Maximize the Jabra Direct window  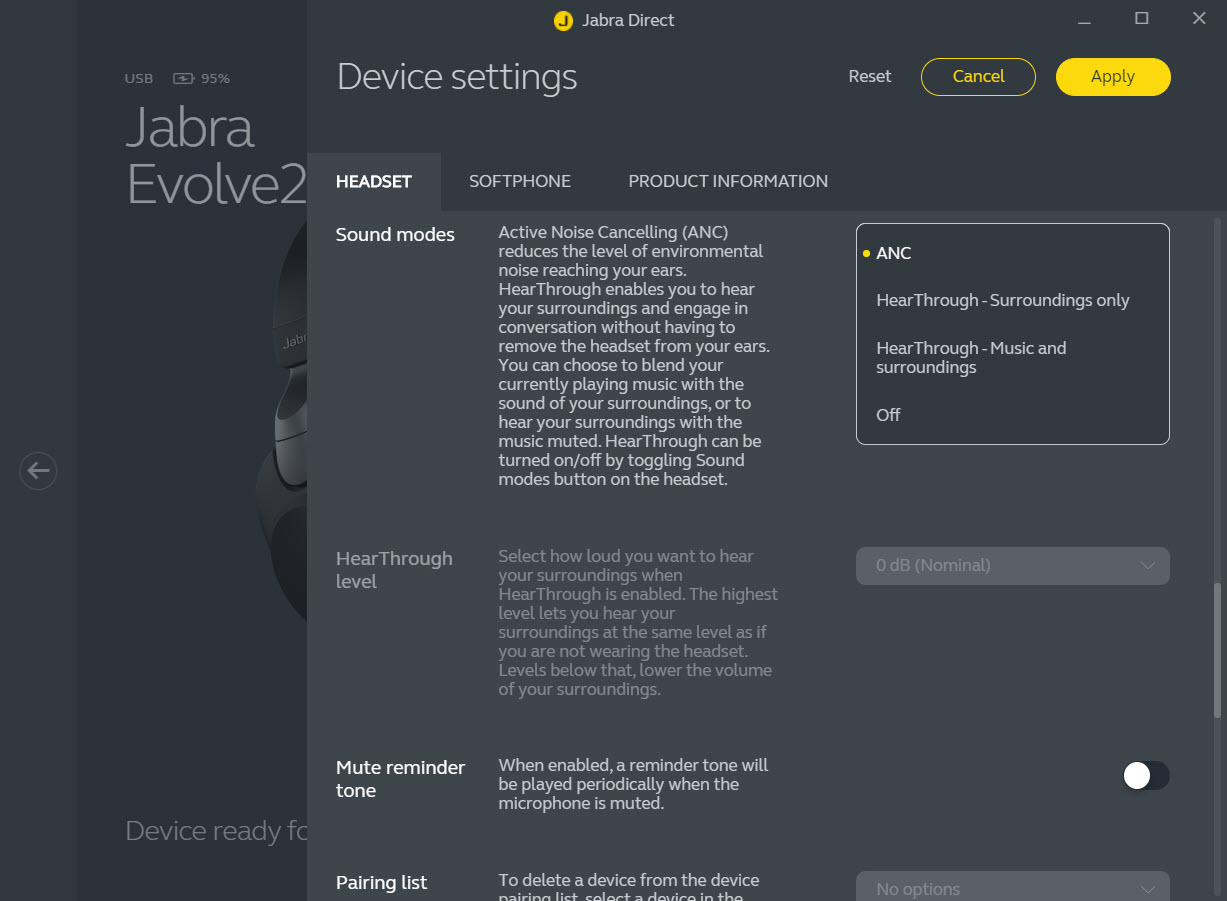(1141, 19)
